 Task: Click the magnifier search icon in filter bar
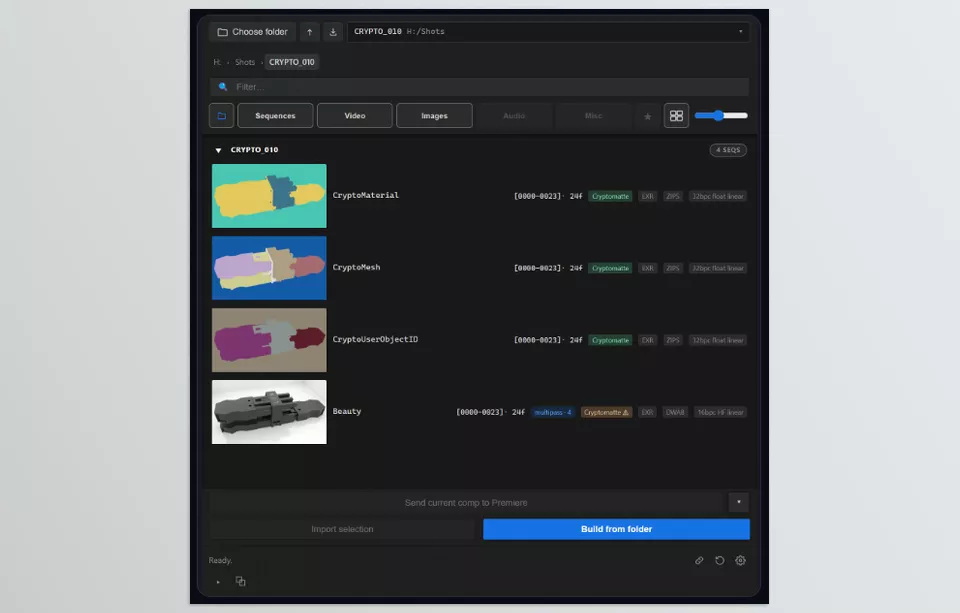coord(223,87)
